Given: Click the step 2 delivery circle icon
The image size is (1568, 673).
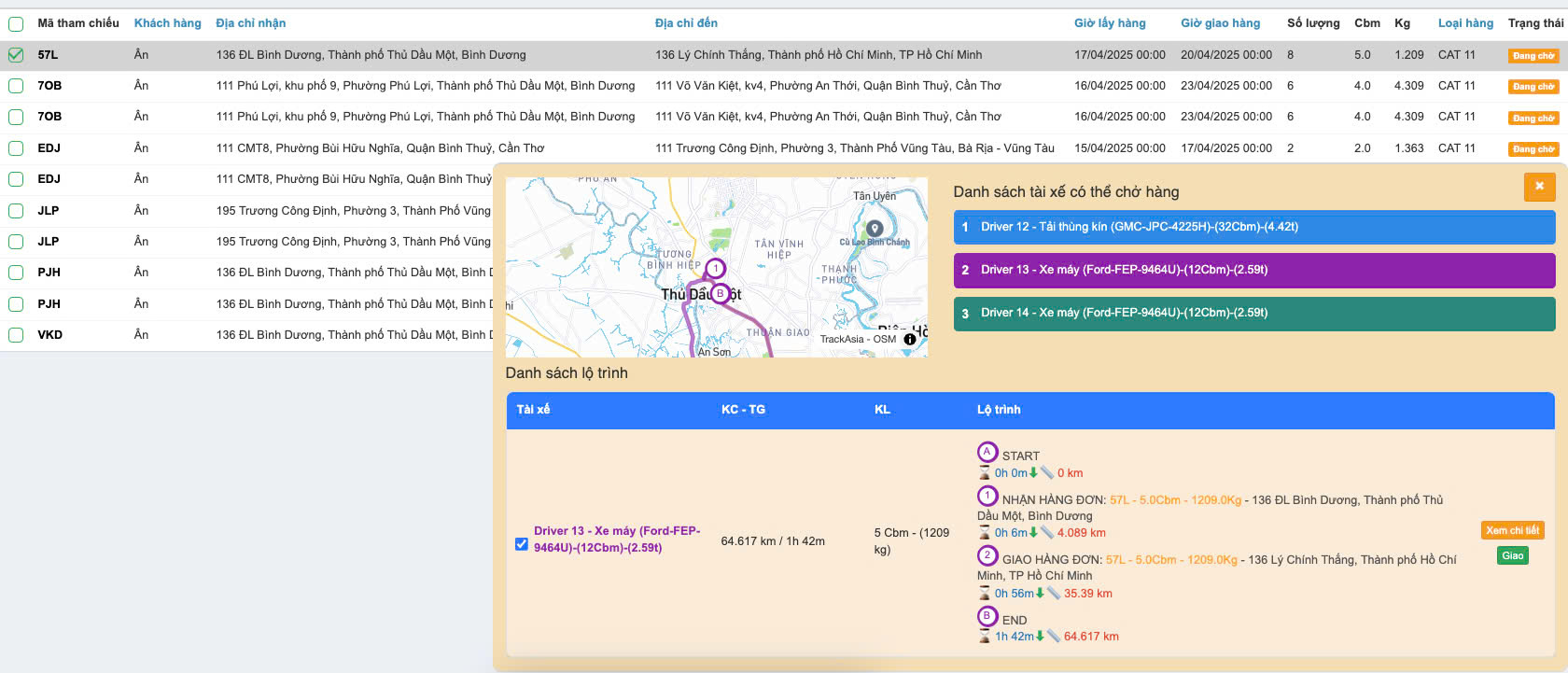Looking at the screenshot, I should [x=987, y=556].
